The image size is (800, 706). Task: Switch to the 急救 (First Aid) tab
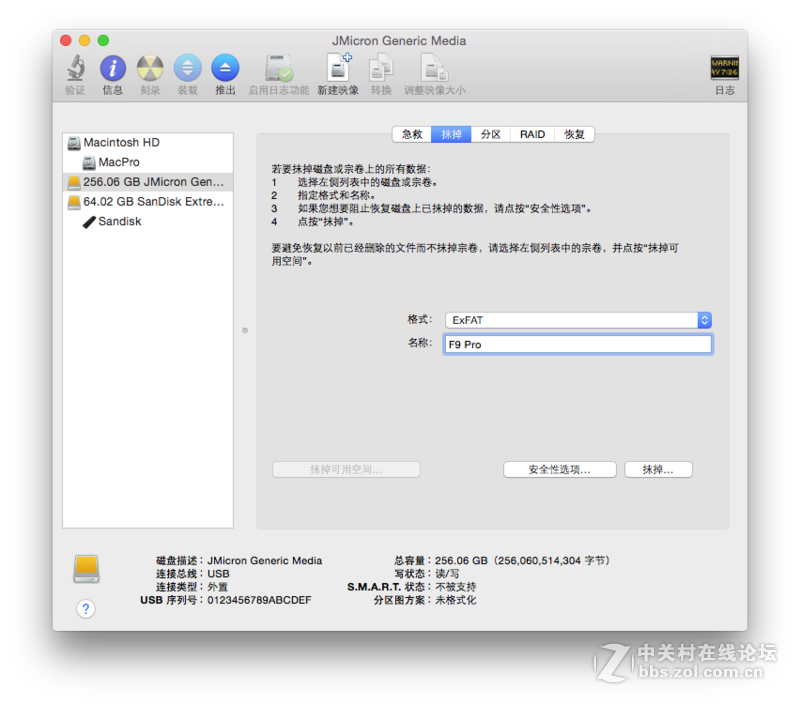tap(412, 134)
